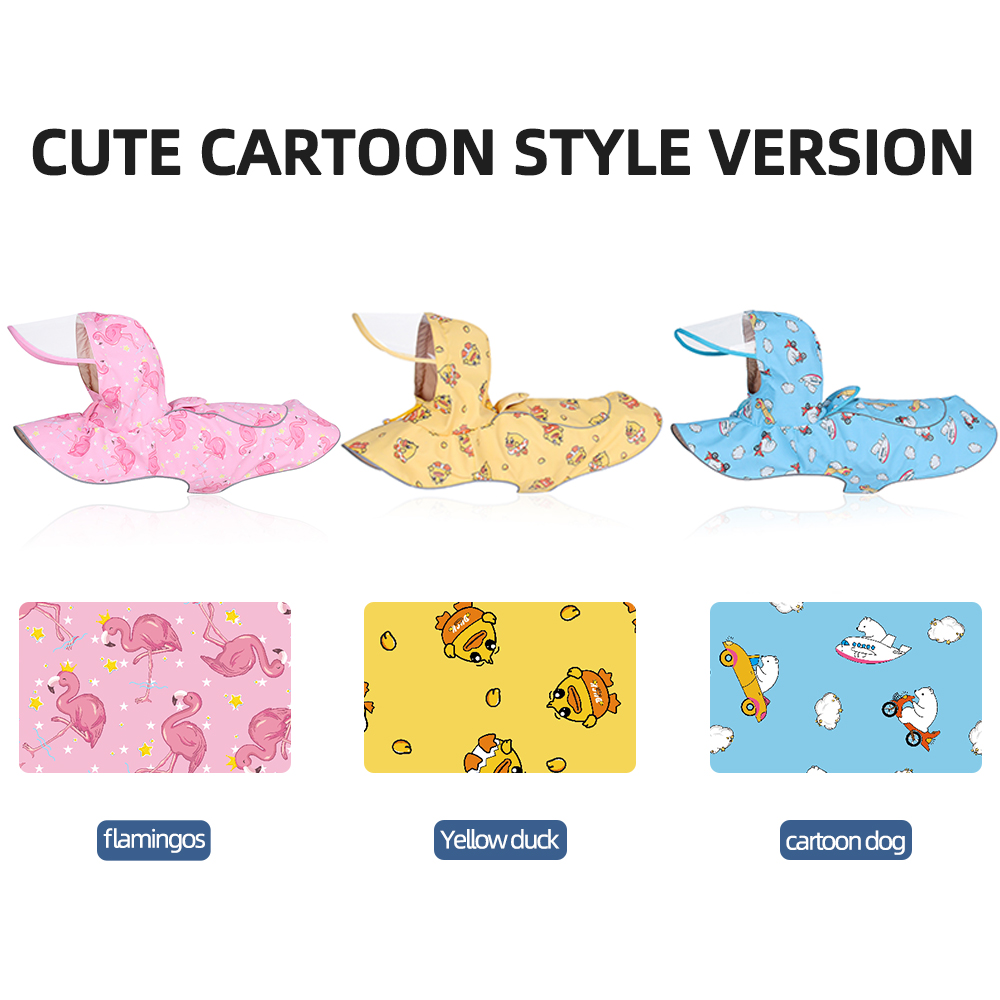Screen dimensions: 1000x1000
Task: Select the cartoon dog label button
Action: pyautogui.click(x=846, y=841)
